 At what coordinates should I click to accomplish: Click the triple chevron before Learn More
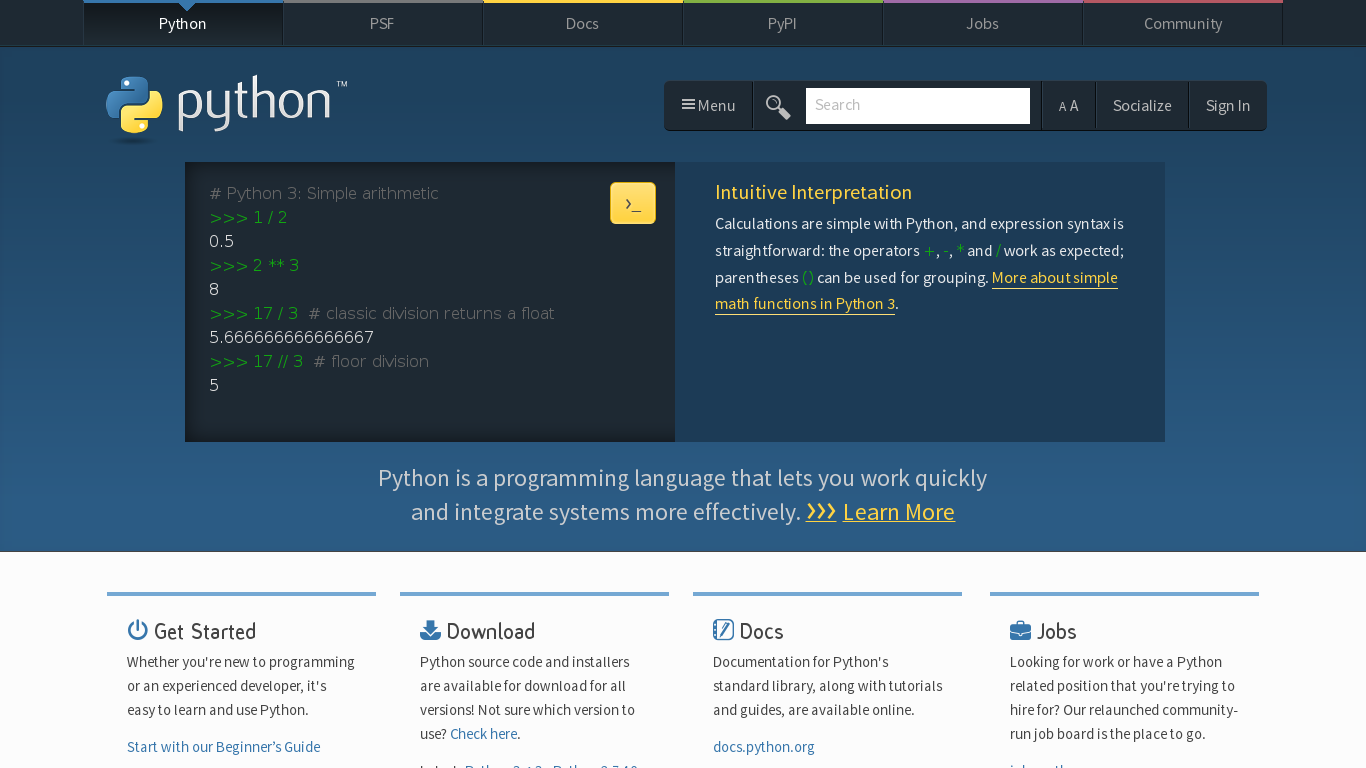[821, 511]
